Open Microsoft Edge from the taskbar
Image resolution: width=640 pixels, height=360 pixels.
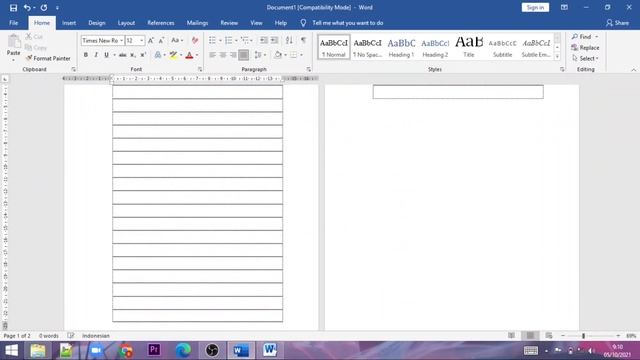(x=183, y=350)
